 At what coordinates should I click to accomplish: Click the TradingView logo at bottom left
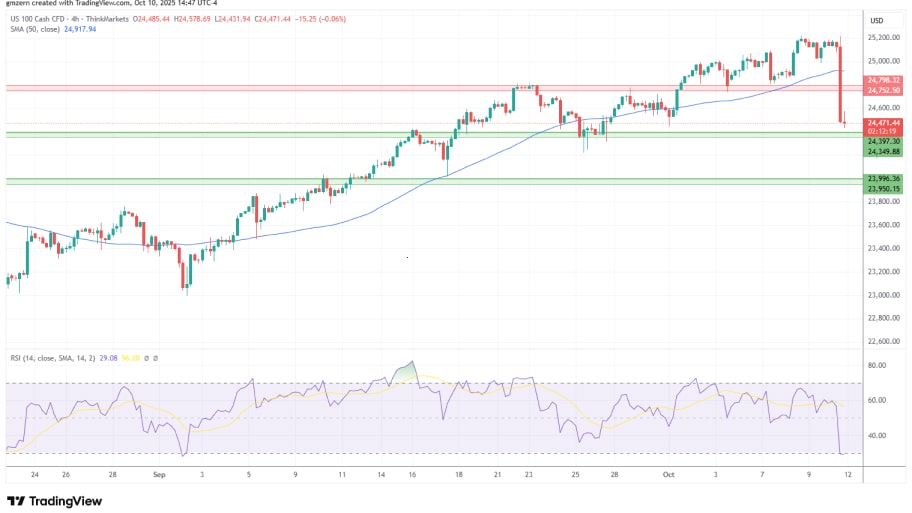[50, 501]
